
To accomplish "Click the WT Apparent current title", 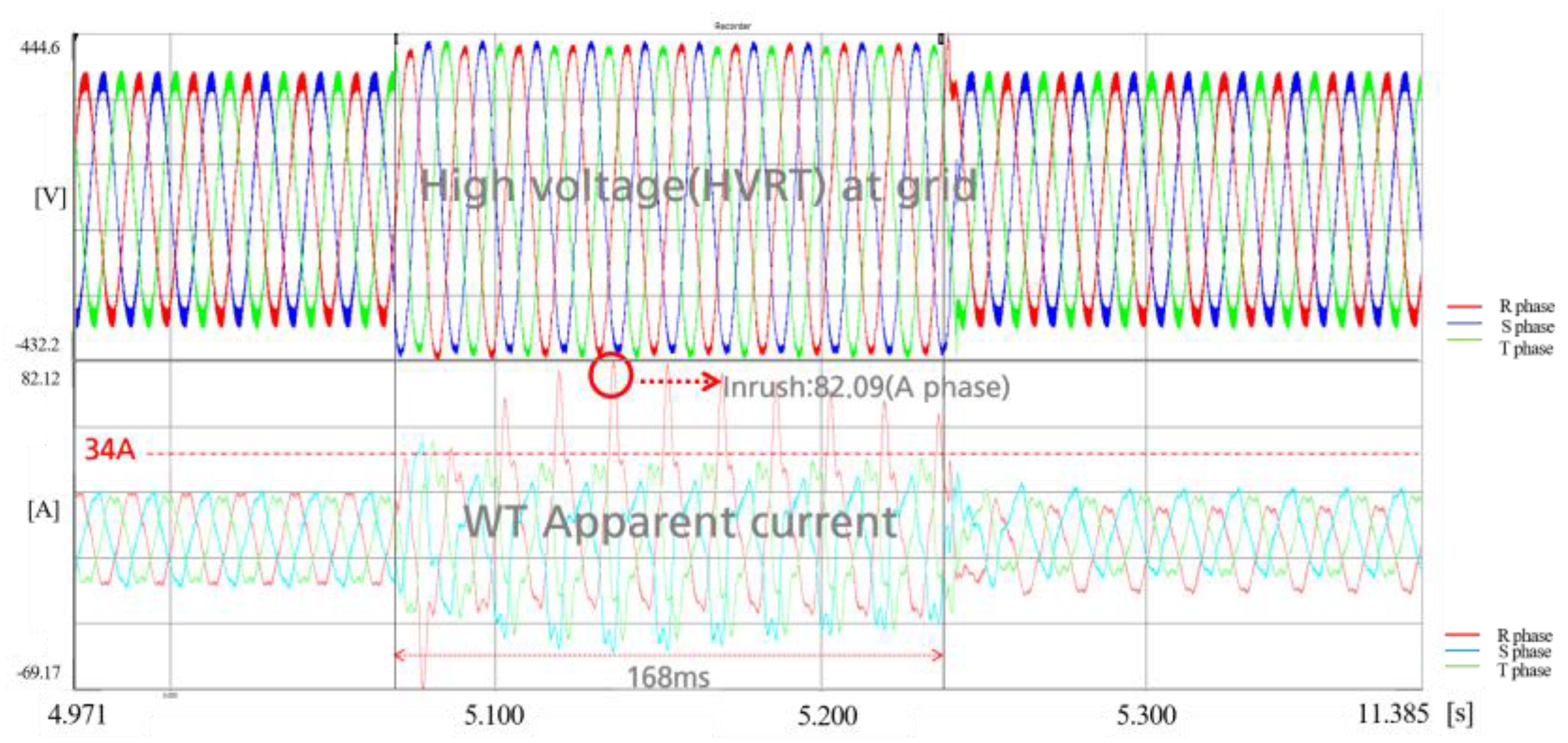I will [x=681, y=522].
